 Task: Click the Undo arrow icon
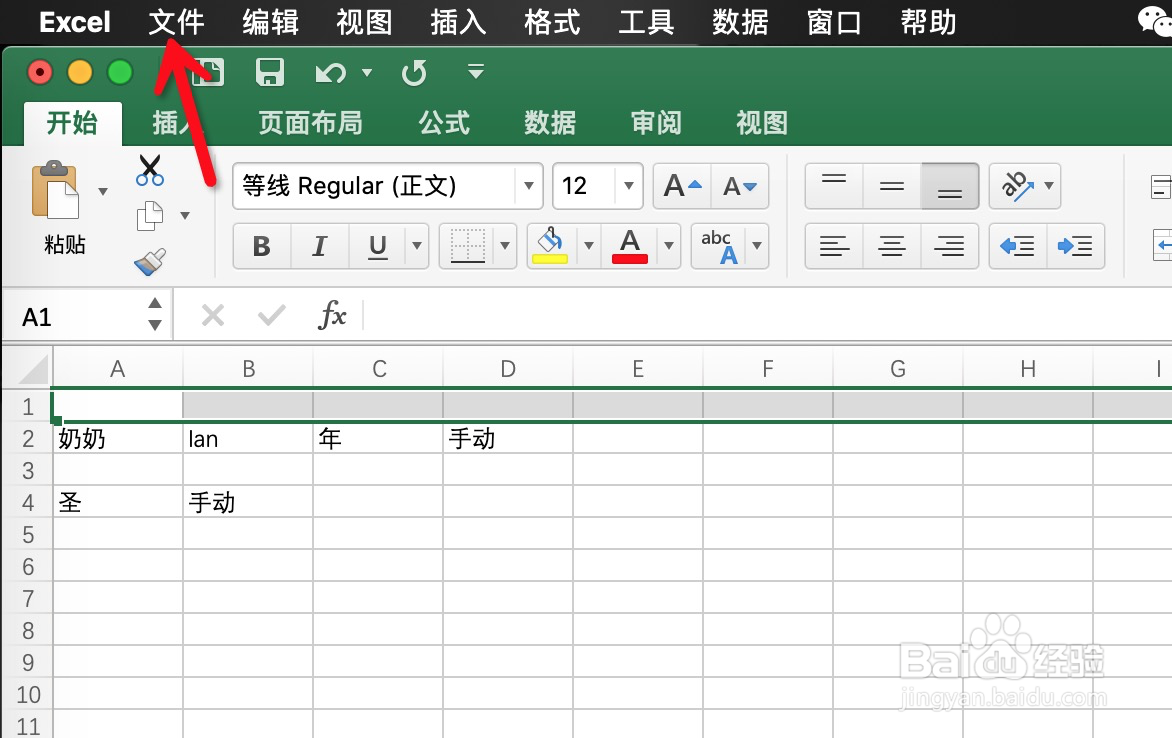pos(329,71)
